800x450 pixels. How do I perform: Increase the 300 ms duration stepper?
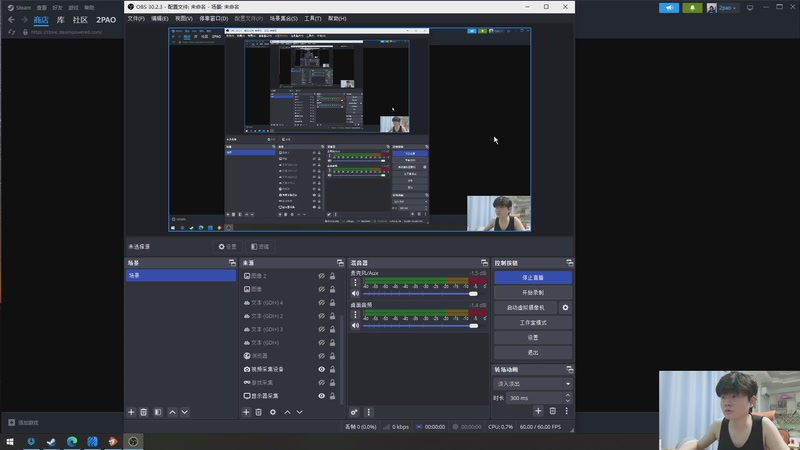pyautogui.click(x=567, y=395)
